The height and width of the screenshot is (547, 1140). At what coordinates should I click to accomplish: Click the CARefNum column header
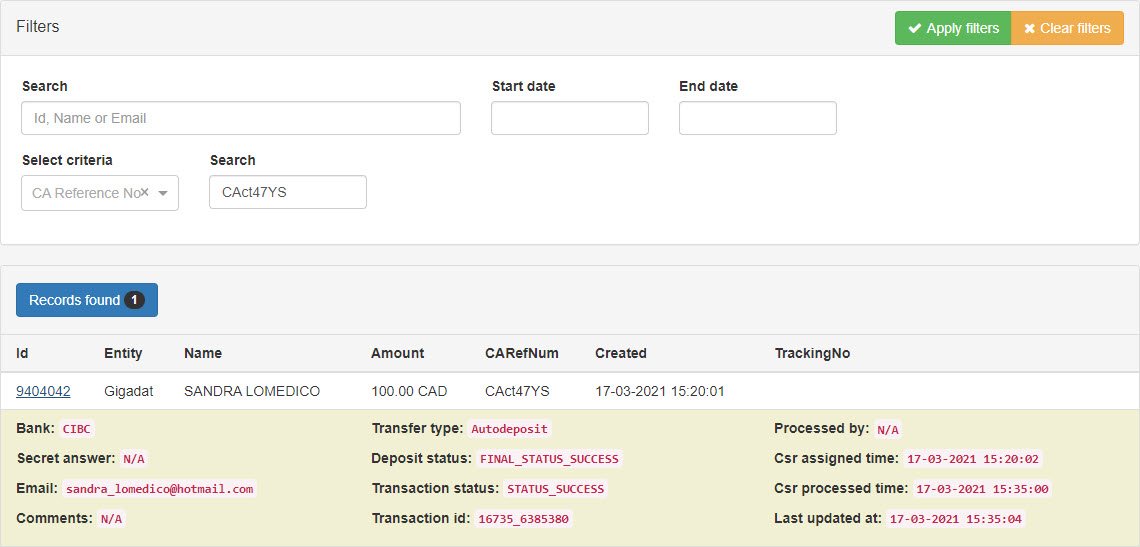pyautogui.click(x=521, y=354)
